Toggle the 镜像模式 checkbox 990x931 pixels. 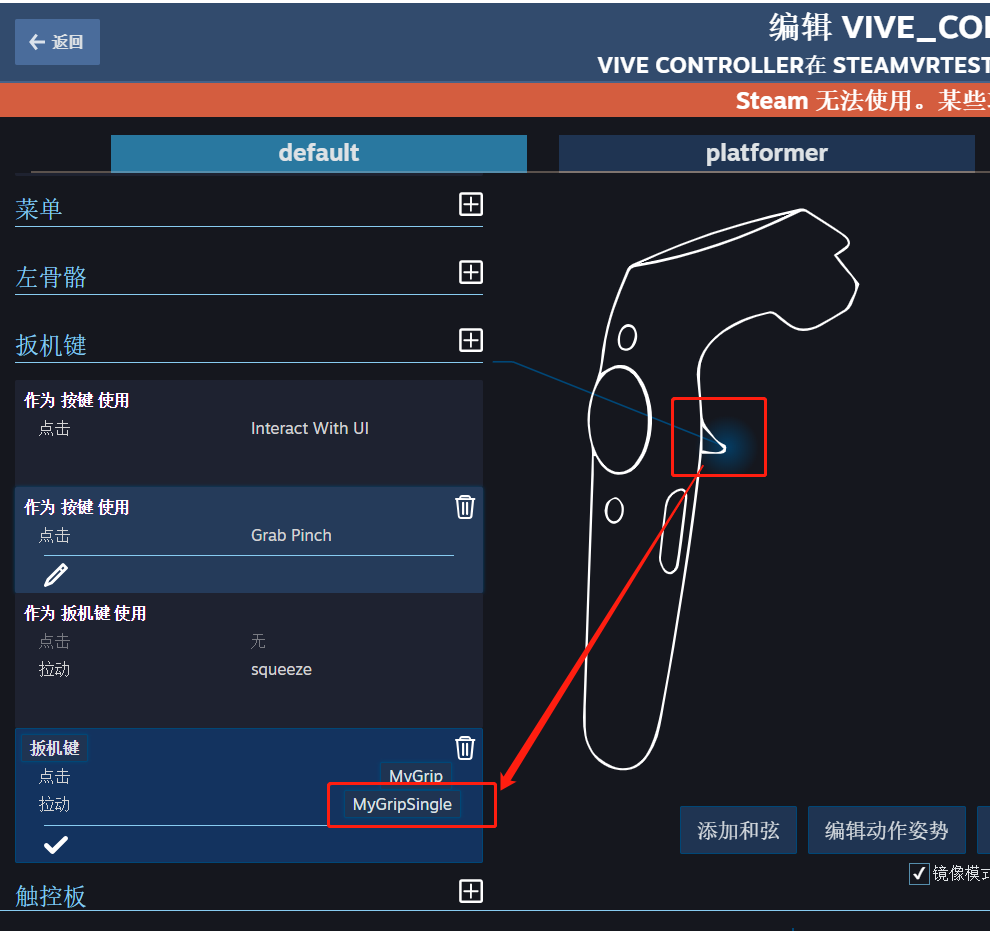pyautogui.click(x=919, y=874)
